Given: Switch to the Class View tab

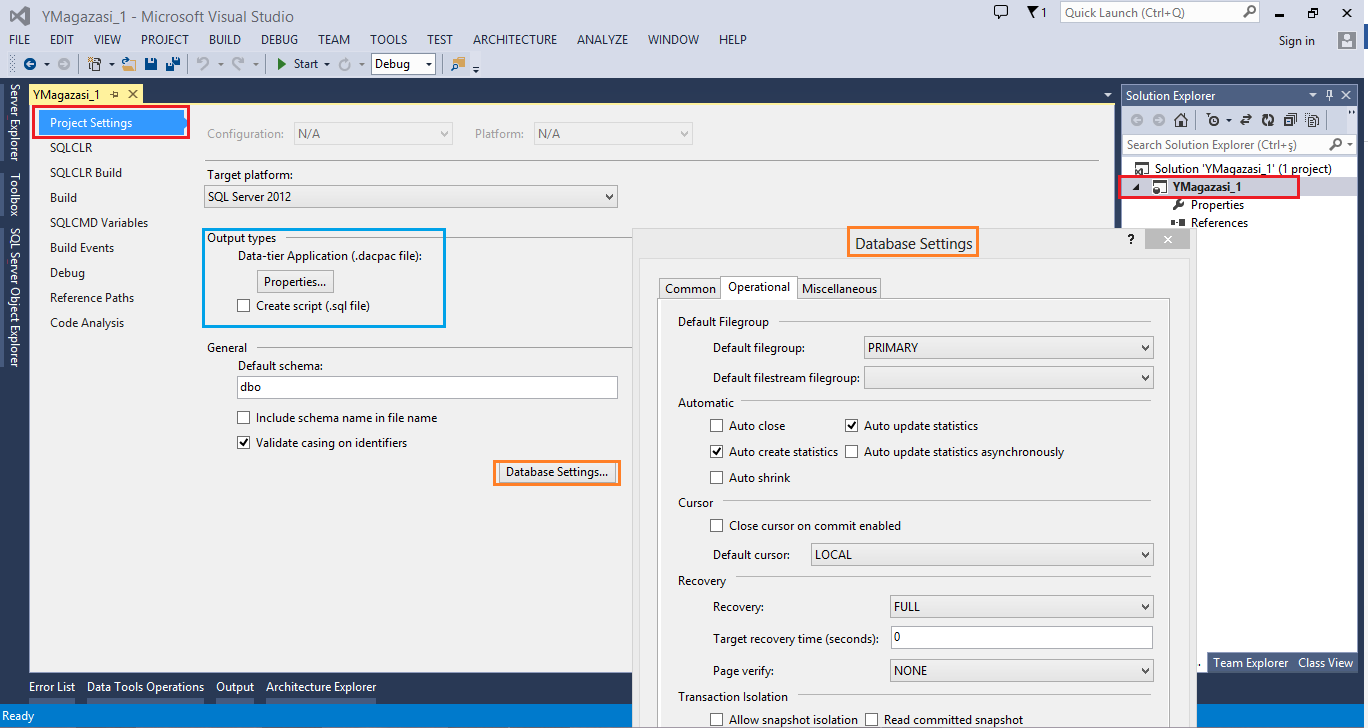Looking at the screenshot, I should (1326, 663).
